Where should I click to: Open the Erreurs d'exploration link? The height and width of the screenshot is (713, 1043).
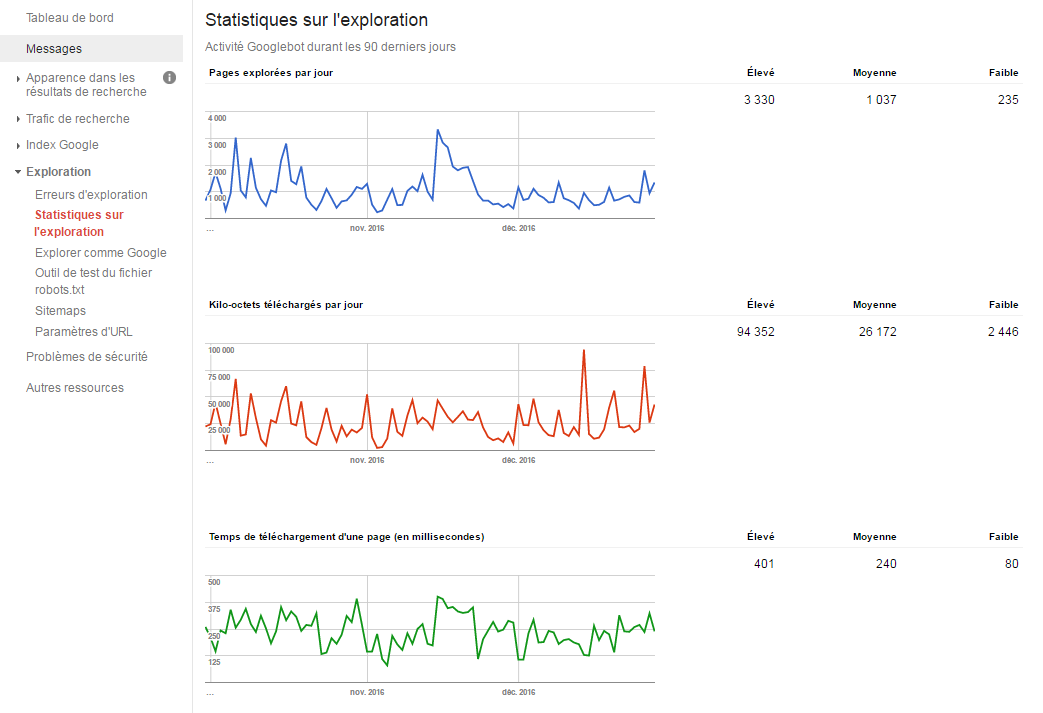(91, 195)
